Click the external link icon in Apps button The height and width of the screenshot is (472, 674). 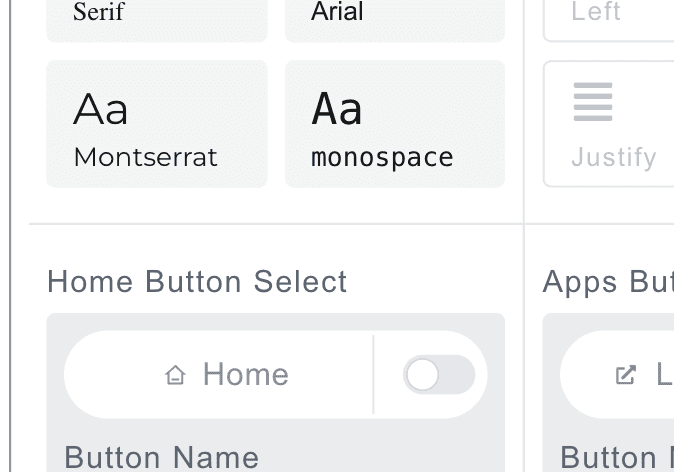[x=626, y=375]
